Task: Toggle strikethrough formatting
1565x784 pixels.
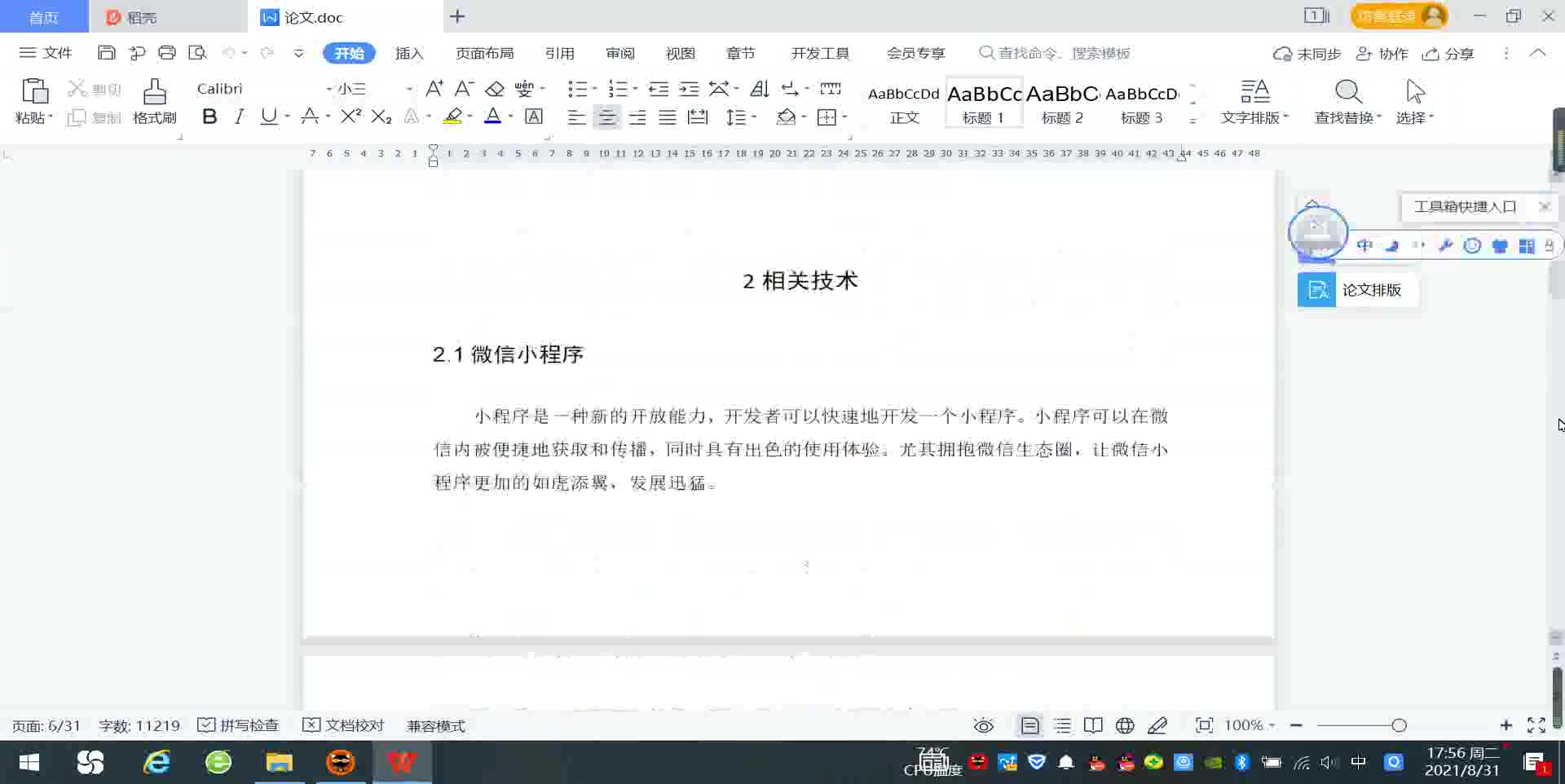Action: click(310, 117)
